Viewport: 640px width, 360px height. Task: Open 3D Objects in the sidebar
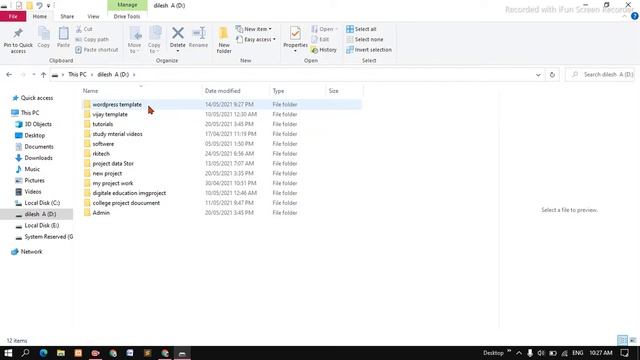[38, 124]
